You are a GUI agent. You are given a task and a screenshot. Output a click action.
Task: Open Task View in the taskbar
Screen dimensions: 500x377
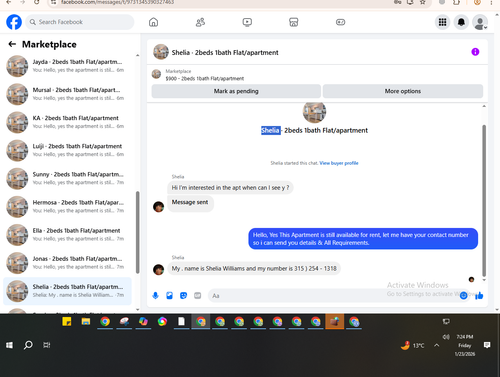pyautogui.click(x=47, y=345)
